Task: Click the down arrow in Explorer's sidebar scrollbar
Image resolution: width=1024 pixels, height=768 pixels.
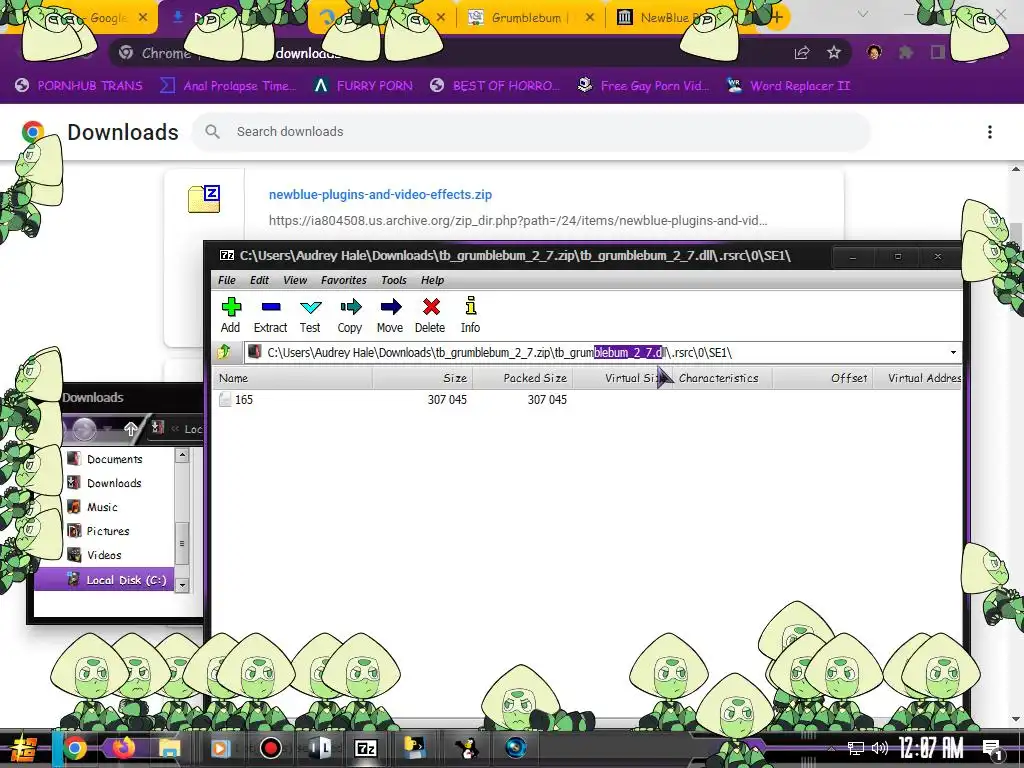Action: pos(182,585)
